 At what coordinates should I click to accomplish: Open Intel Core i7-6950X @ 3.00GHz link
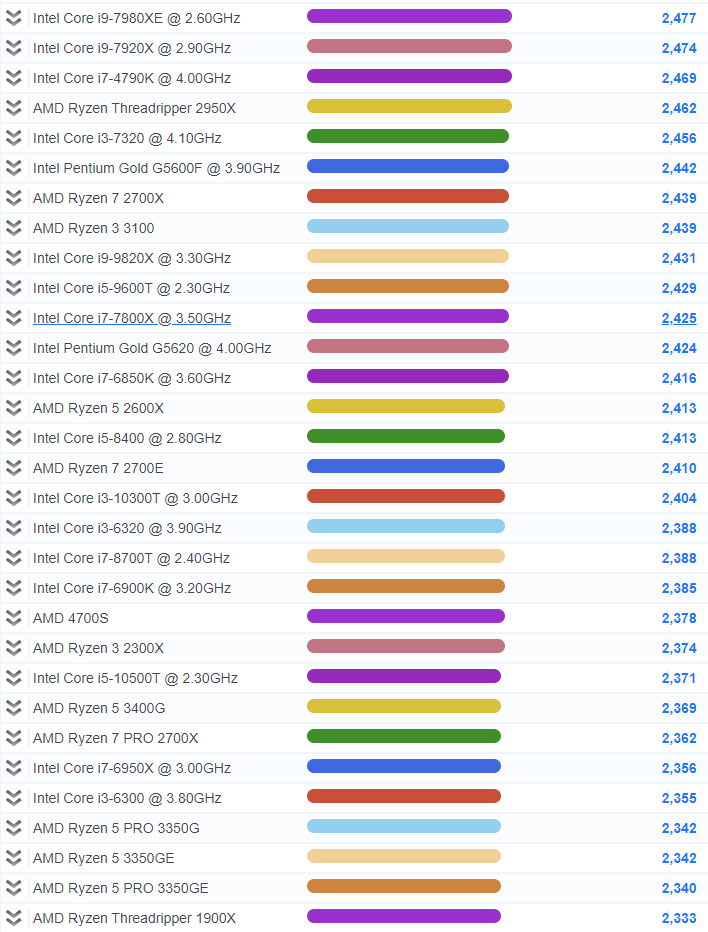click(132, 769)
